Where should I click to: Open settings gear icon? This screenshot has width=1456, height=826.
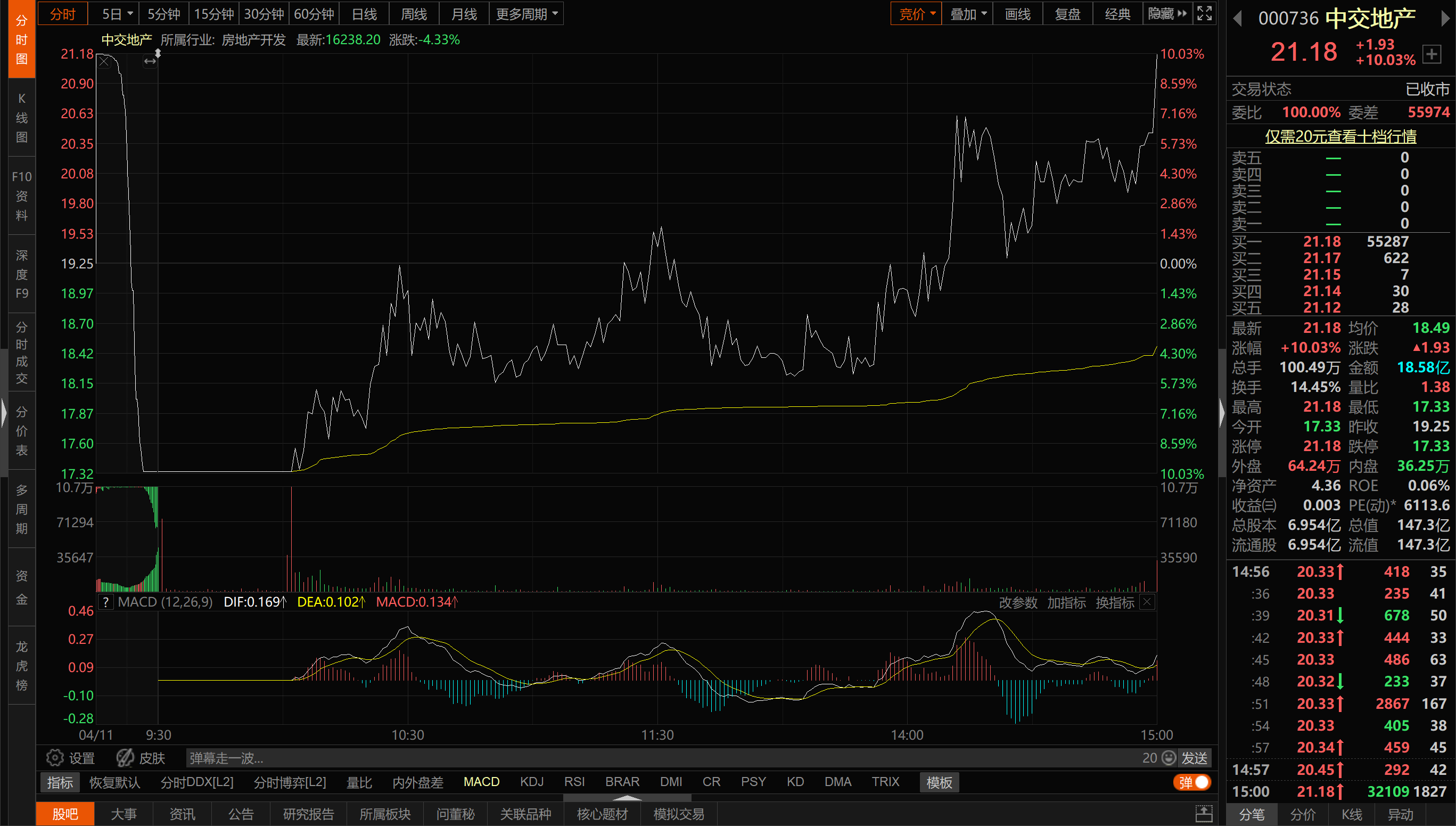point(54,757)
